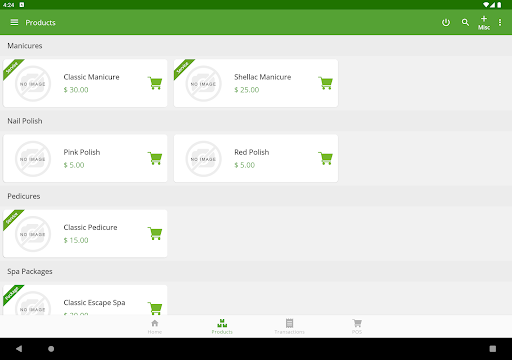Tap Classic Pedicure no-image thumbnail
Viewport: 512px width, 360px height.
[x=33, y=234]
